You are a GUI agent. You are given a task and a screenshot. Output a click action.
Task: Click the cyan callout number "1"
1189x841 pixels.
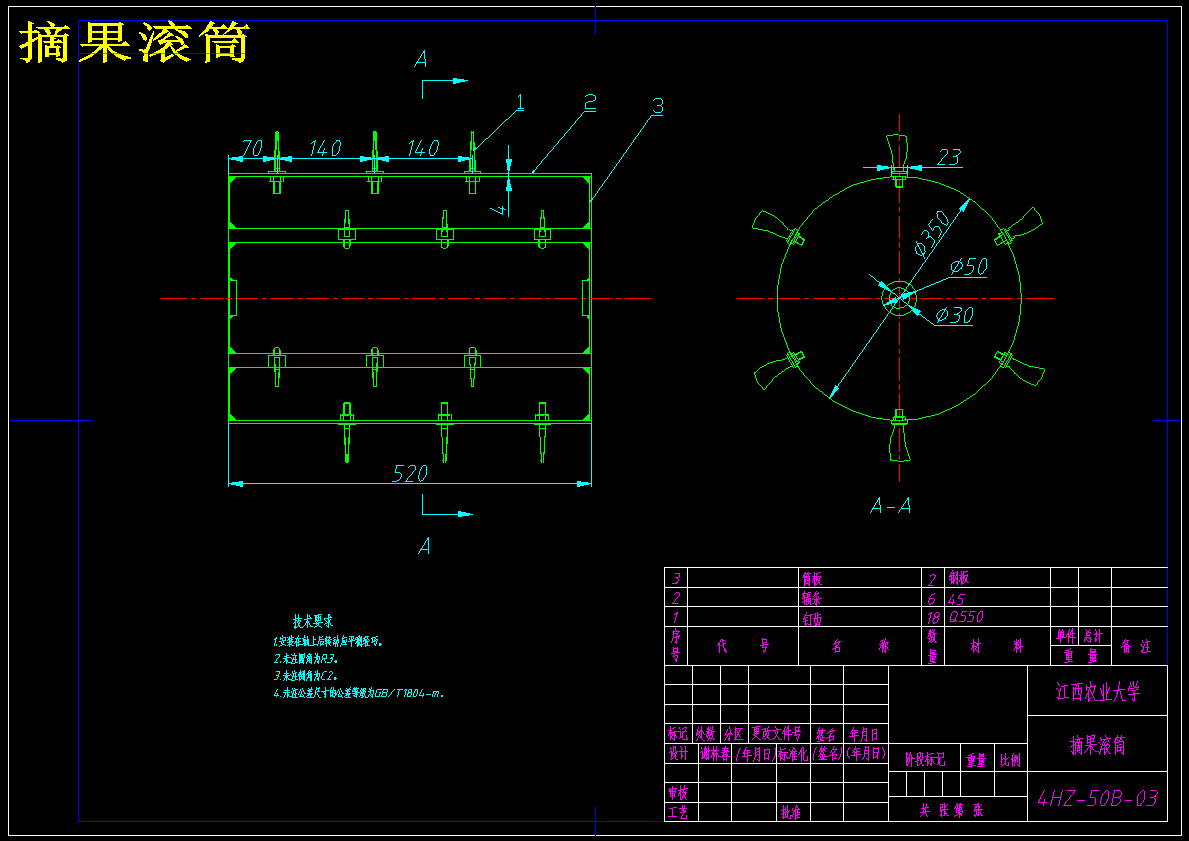(520, 102)
